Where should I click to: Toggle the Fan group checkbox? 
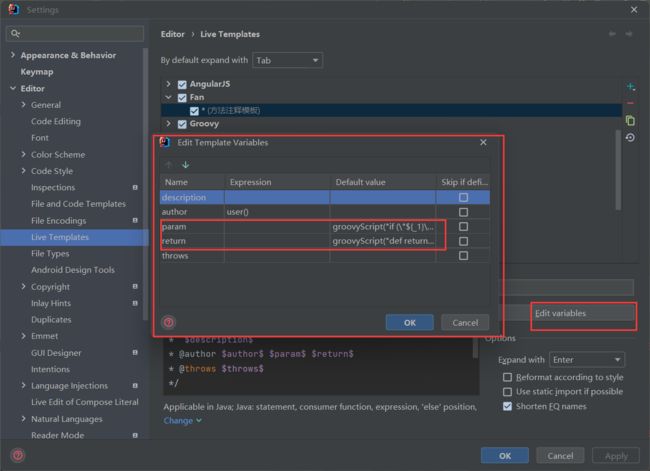pos(182,98)
